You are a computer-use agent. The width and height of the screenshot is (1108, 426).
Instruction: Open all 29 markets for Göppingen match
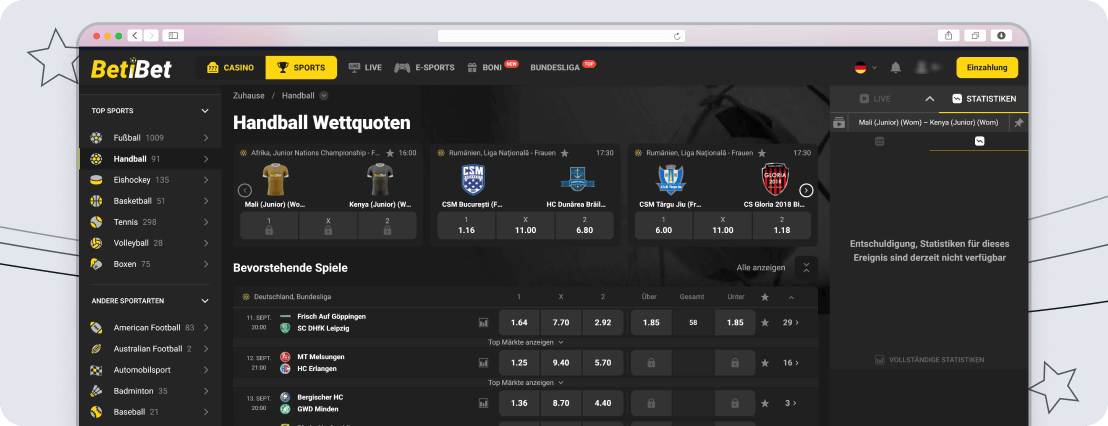click(791, 323)
